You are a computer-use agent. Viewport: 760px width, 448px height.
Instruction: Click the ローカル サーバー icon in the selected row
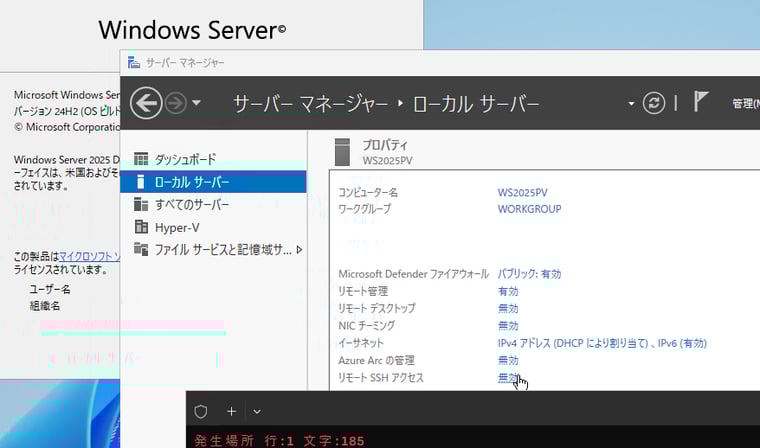141,182
